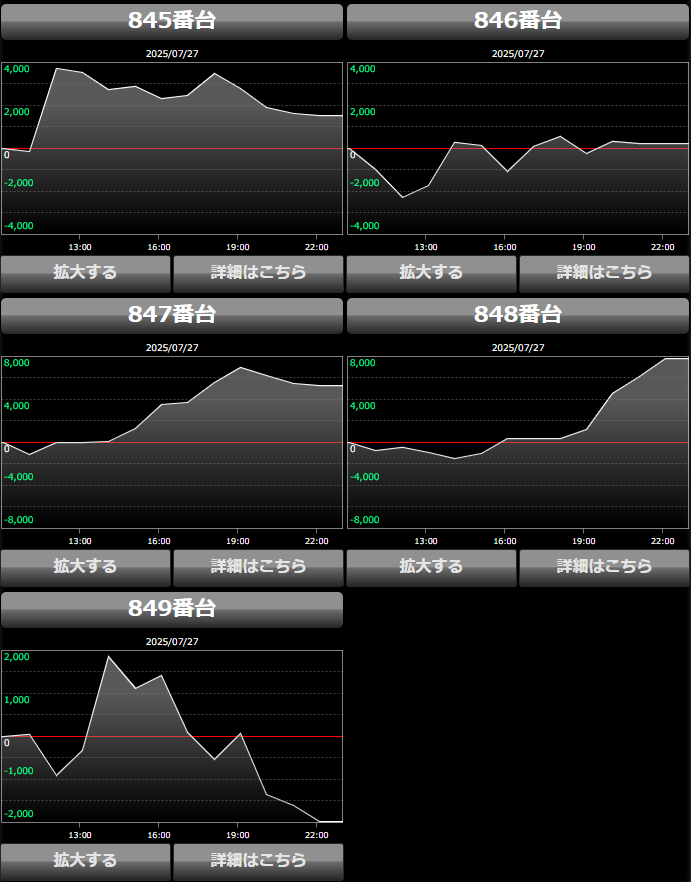
Task: Click the 22:00 axis label under 849番台 graph
Action: point(316,835)
